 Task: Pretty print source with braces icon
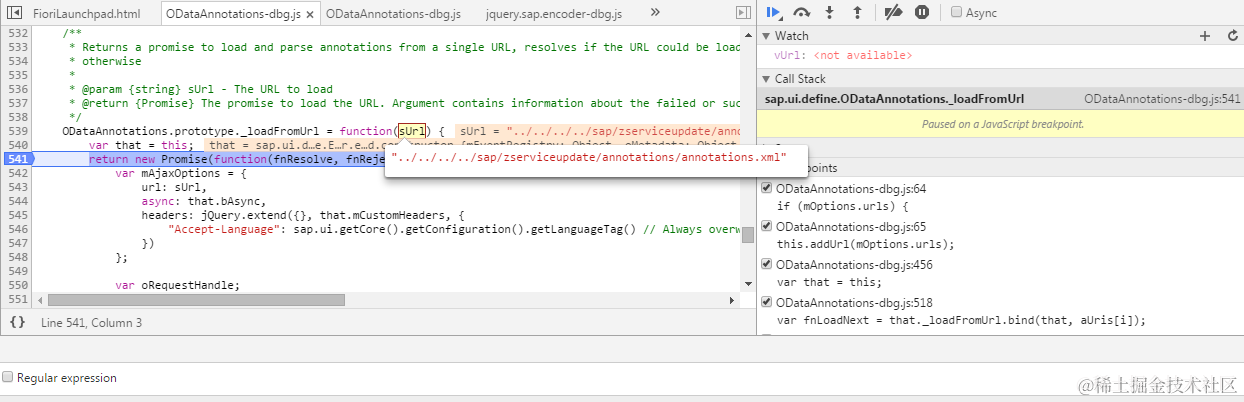tap(17, 322)
